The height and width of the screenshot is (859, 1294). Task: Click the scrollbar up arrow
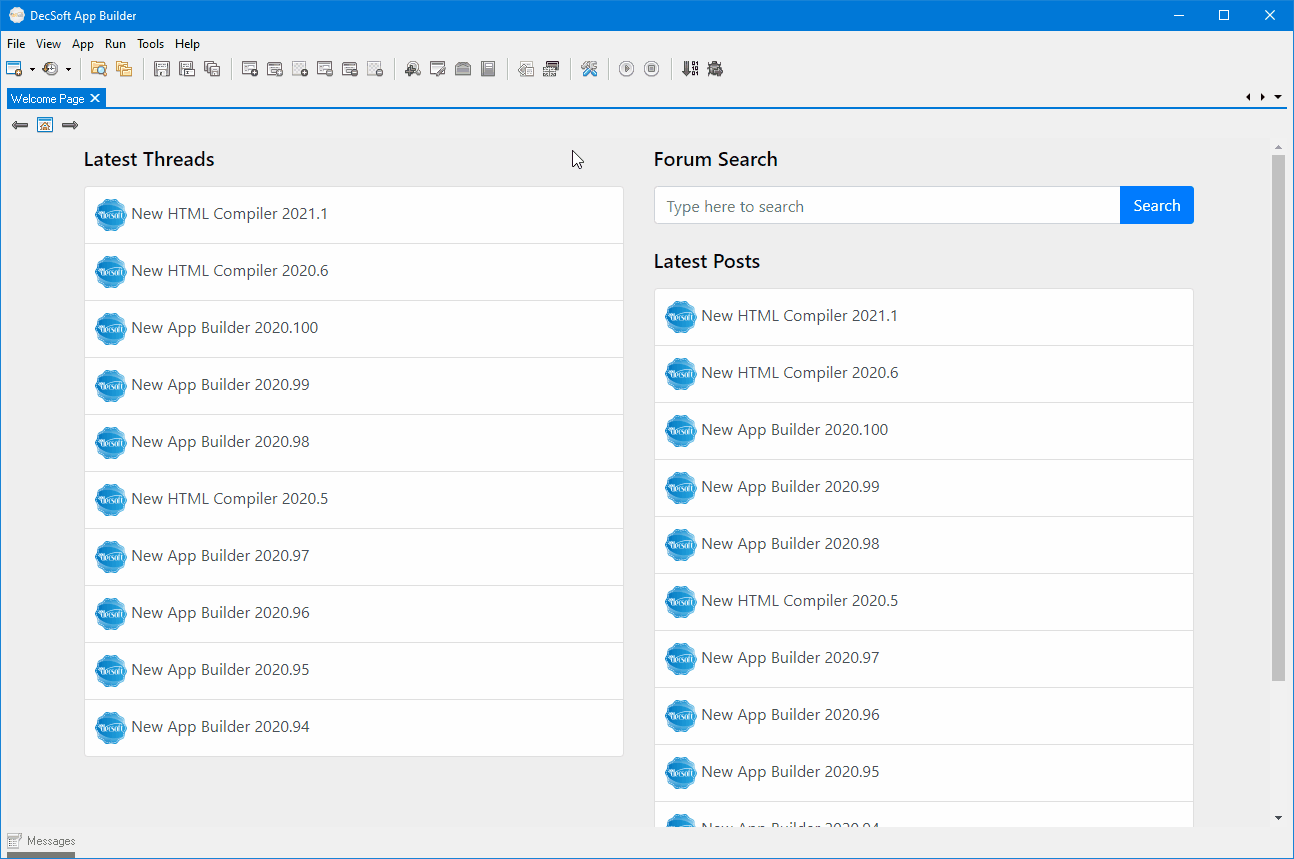tap(1278, 148)
